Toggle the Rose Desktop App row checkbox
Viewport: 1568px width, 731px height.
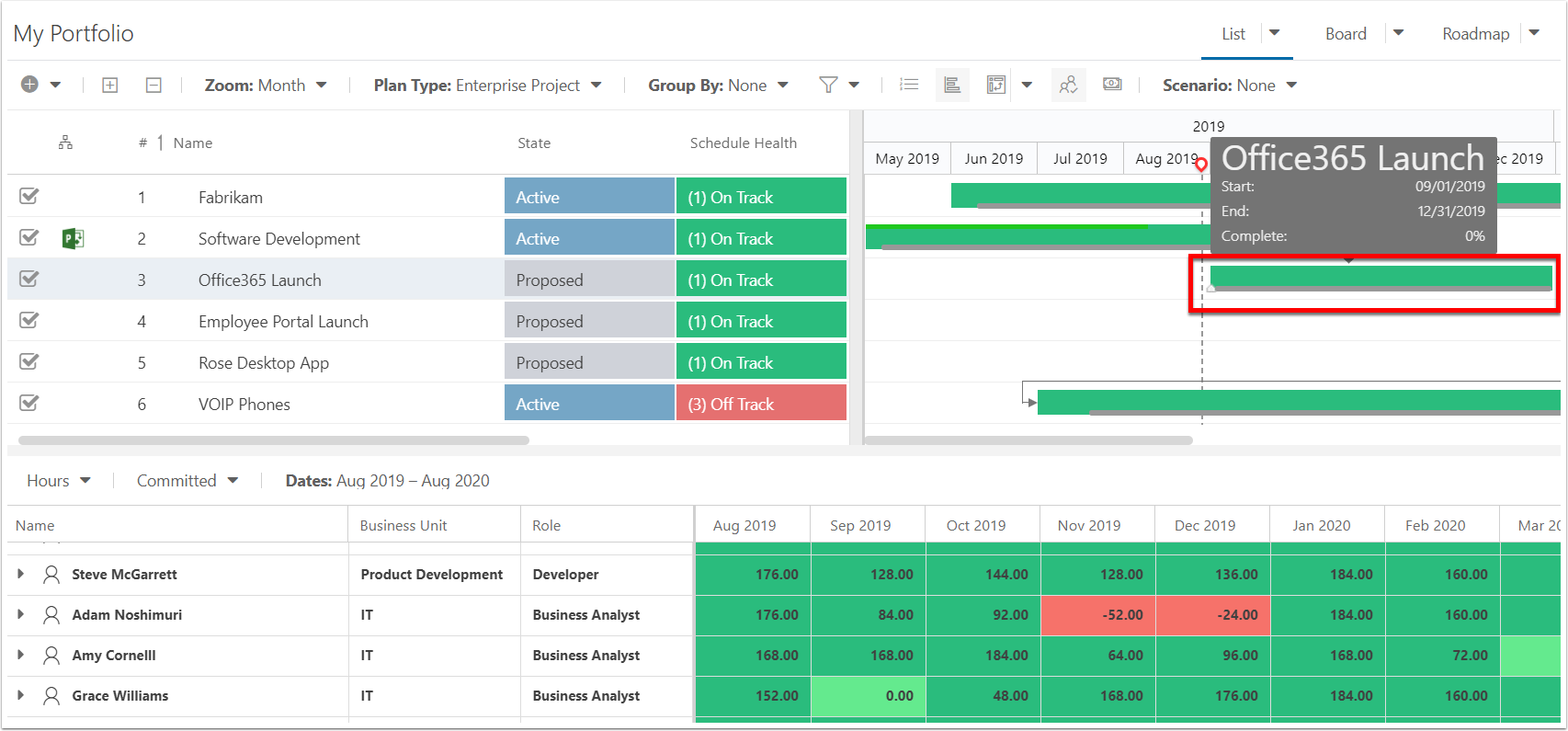pyautogui.click(x=29, y=361)
